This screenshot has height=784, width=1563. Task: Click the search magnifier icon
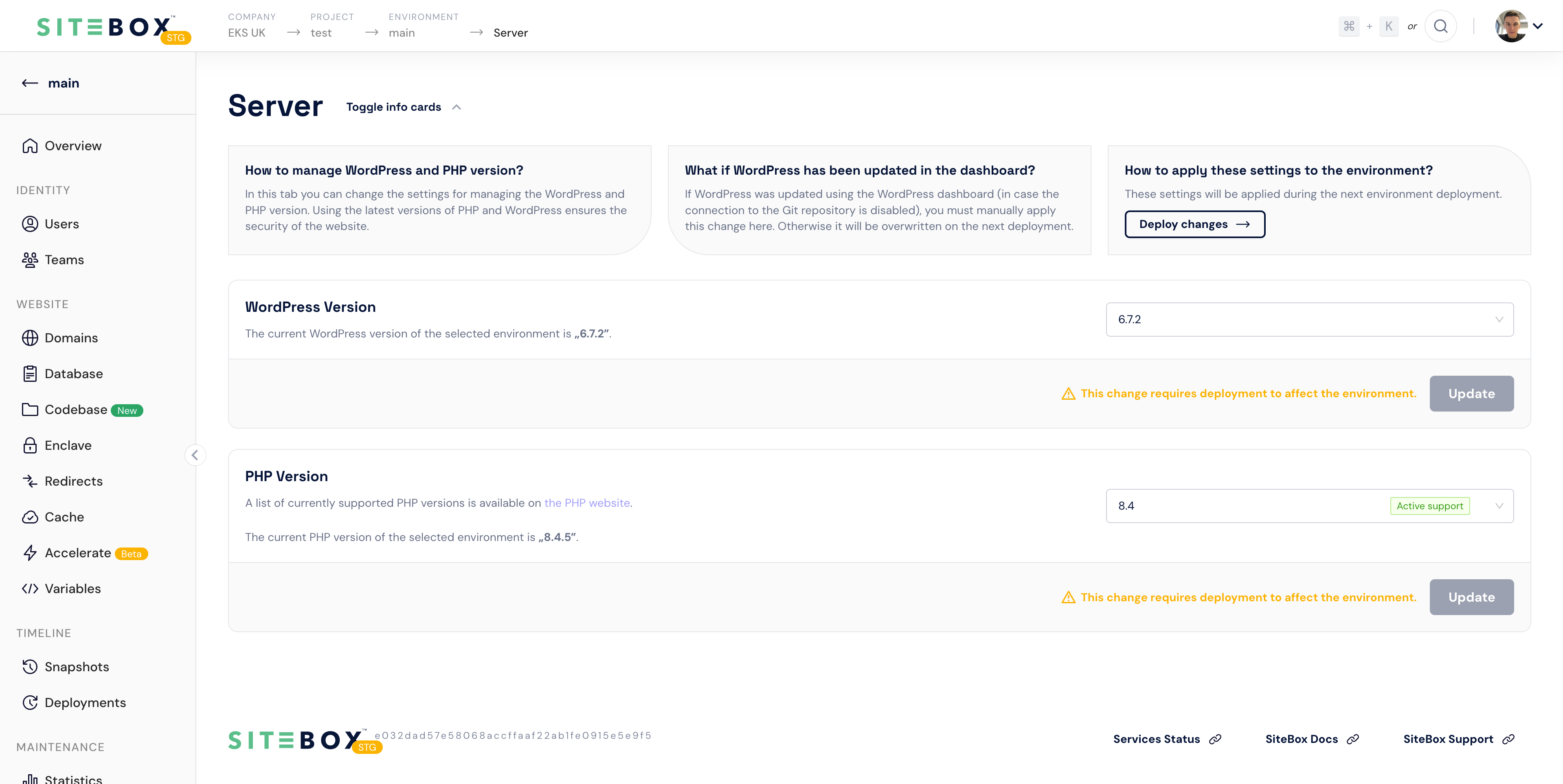[1440, 26]
